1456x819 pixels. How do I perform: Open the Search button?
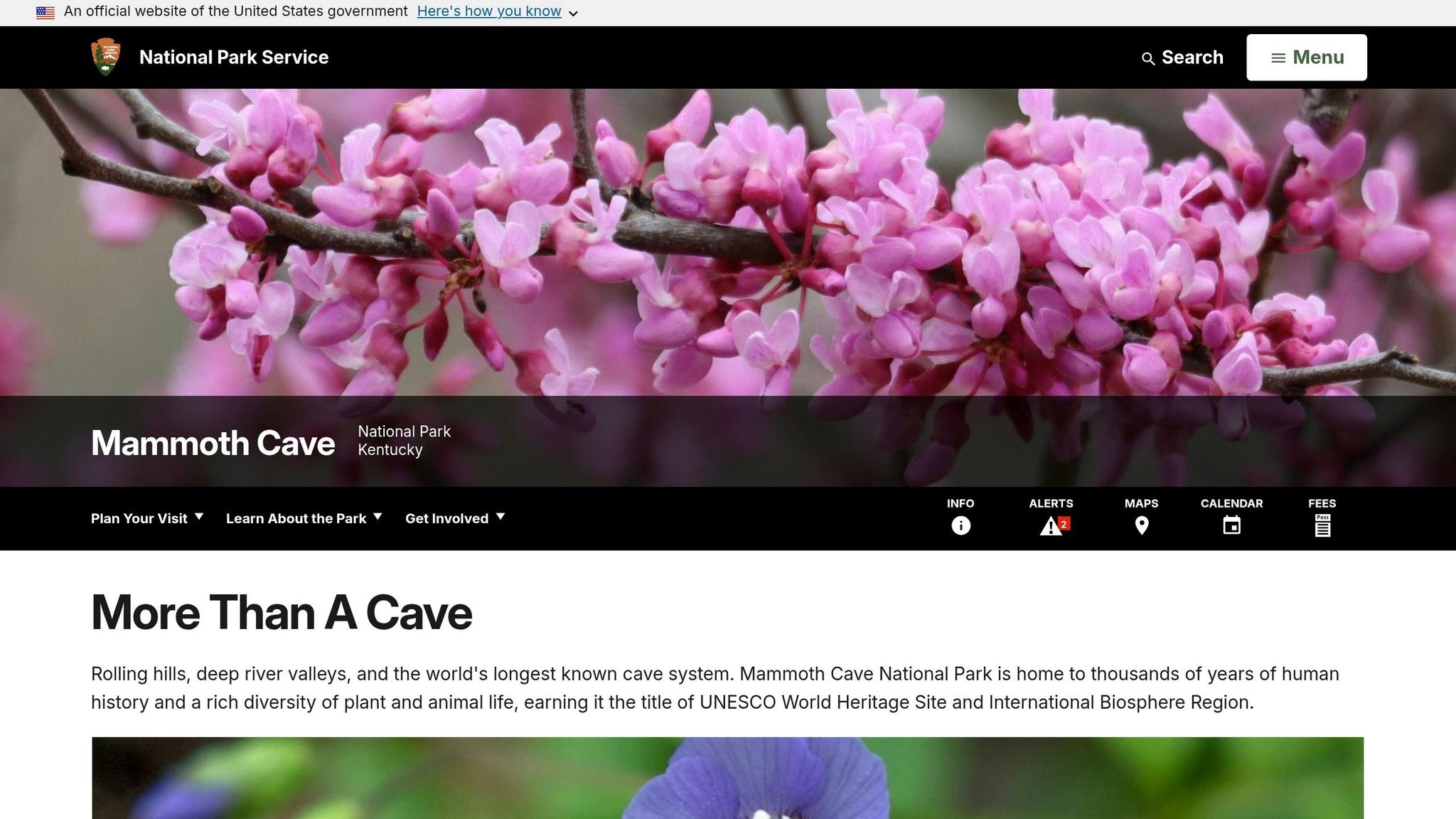point(1182,58)
